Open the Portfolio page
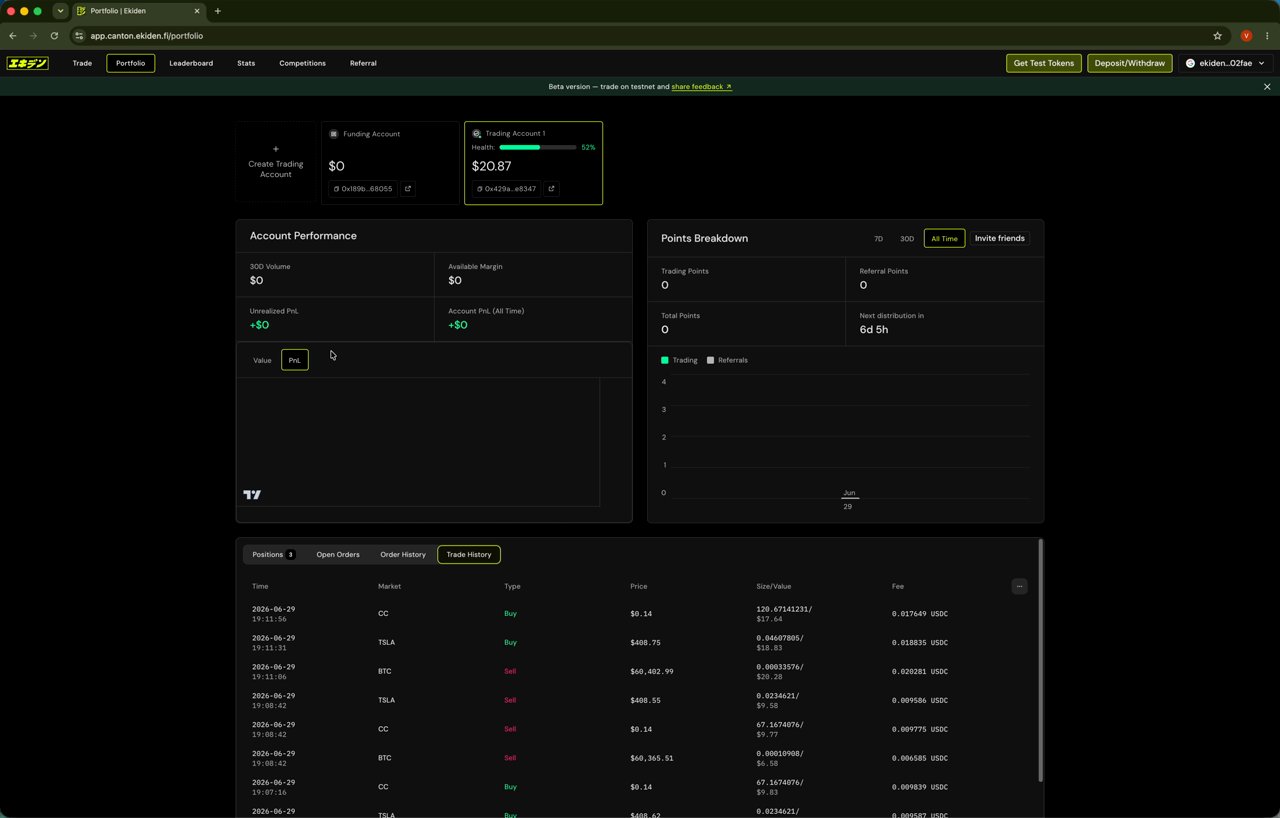Viewport: 1280px width, 818px height. [x=130, y=63]
